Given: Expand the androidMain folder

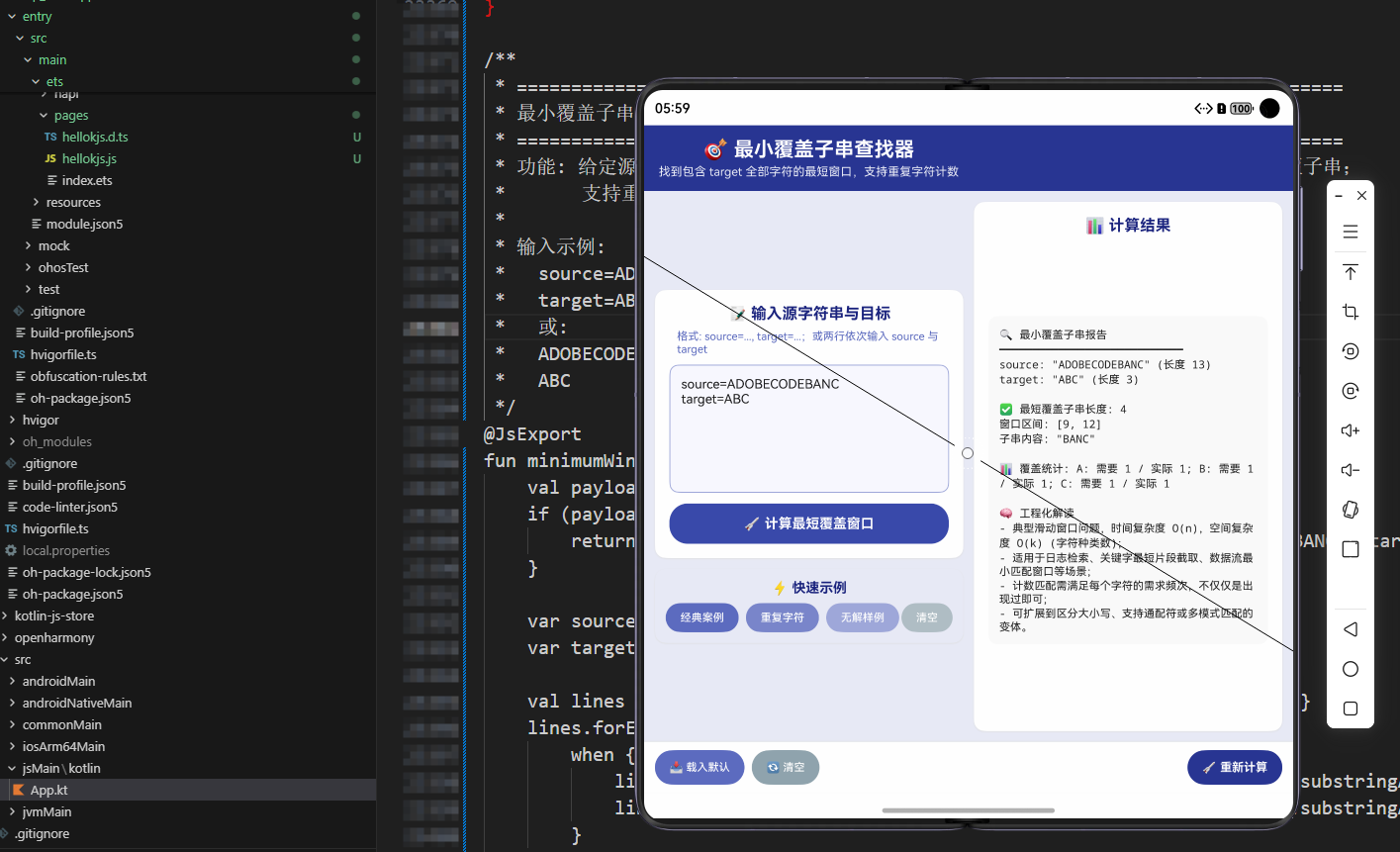Looking at the screenshot, I should [x=11, y=681].
